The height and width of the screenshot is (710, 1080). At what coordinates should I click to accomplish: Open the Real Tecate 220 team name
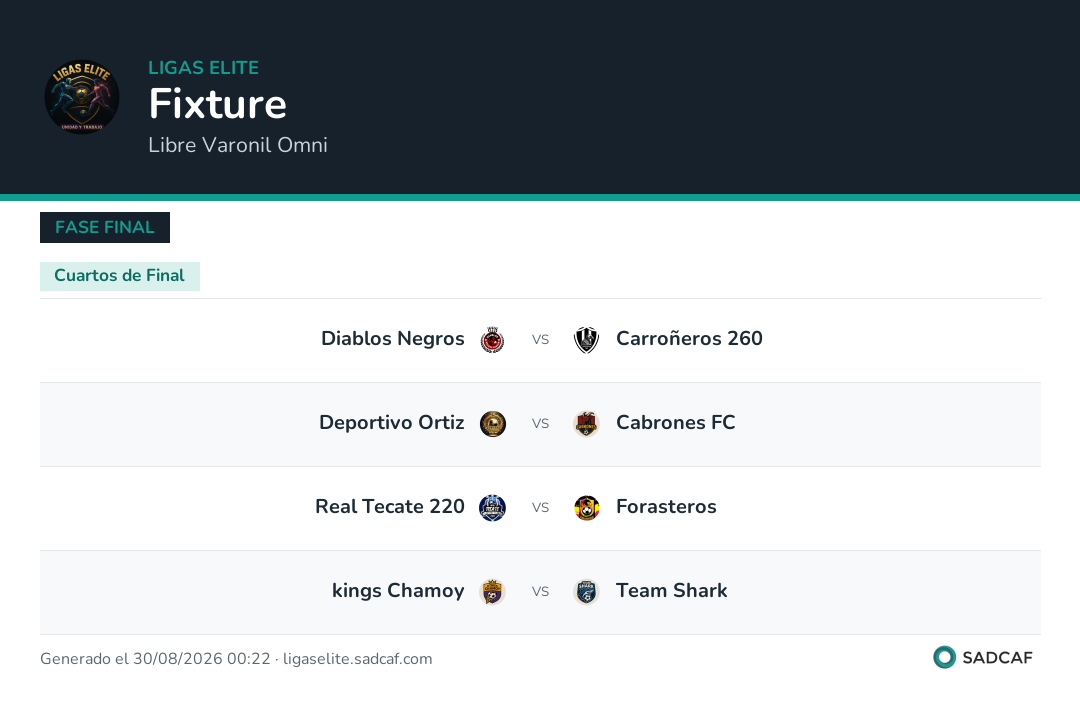(390, 507)
